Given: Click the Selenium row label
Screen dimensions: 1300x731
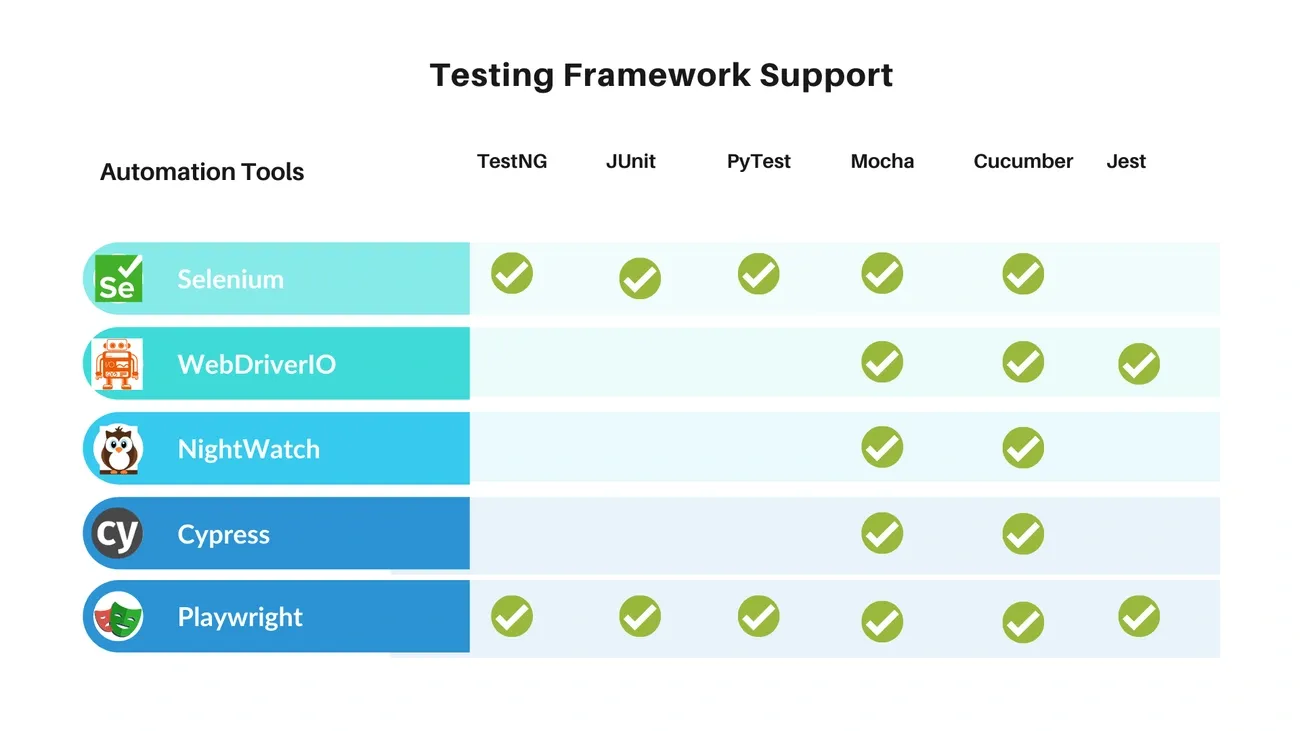Looking at the screenshot, I should [x=231, y=279].
